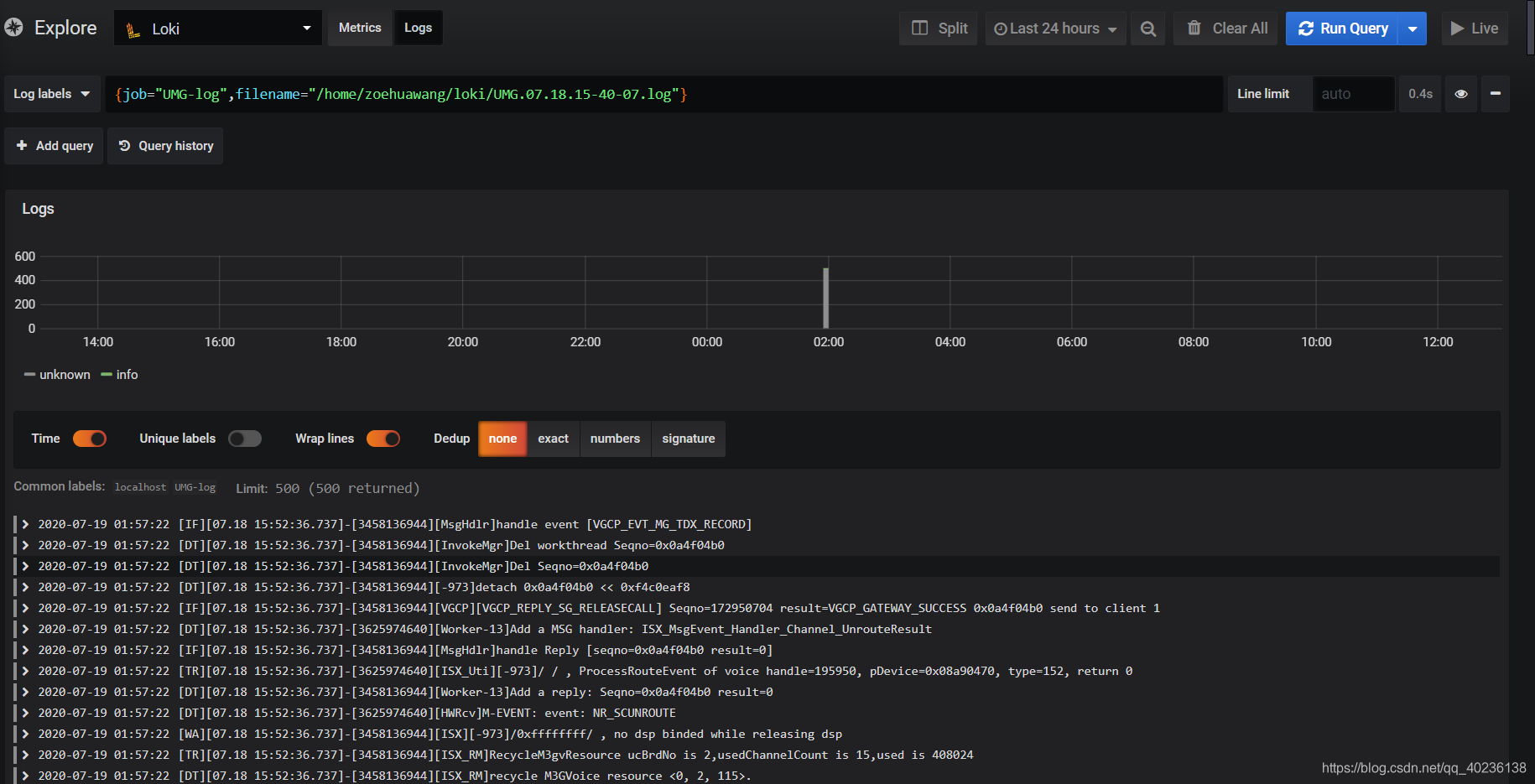Start Live tailing
This screenshot has width=1535, height=784.
(1475, 29)
